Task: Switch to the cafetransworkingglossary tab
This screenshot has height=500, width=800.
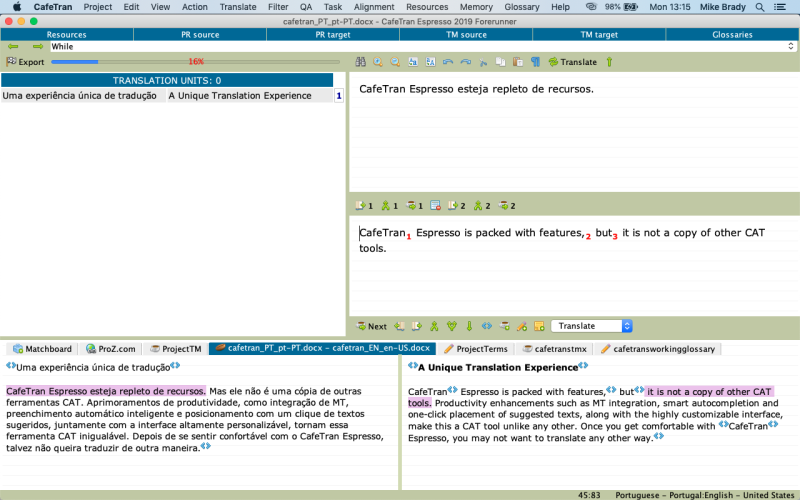Action: coord(658,349)
